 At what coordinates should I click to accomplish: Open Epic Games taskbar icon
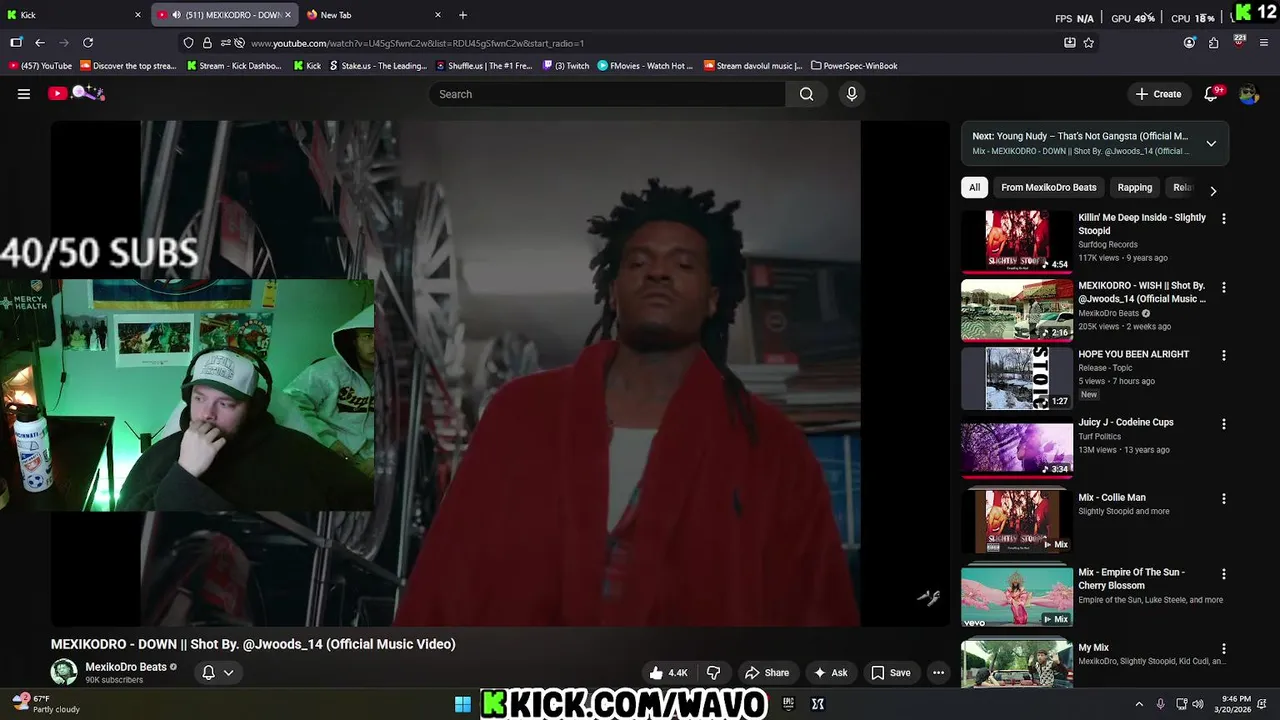788,704
